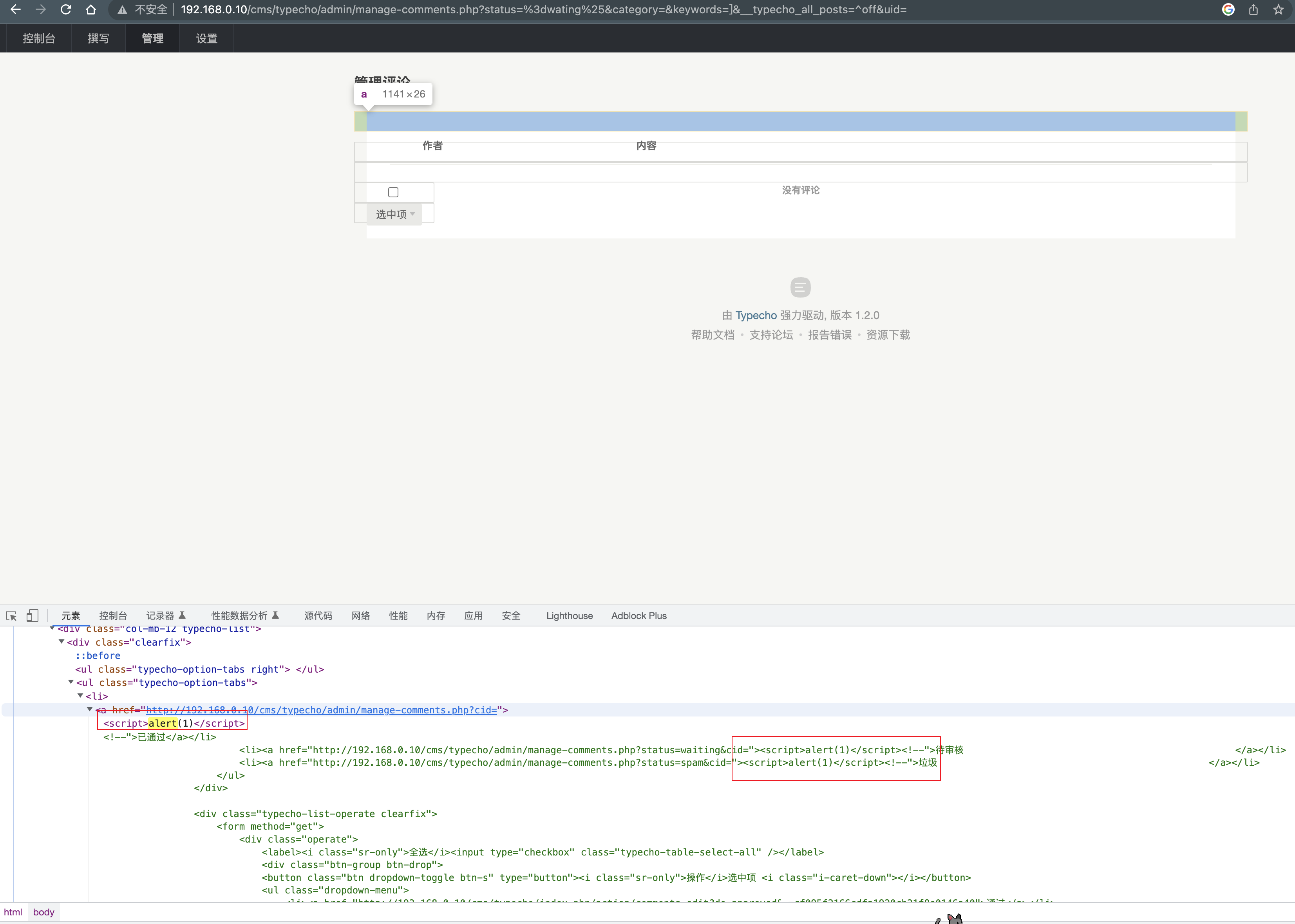
Task: Open the Lighthouse DevTools tab
Action: [569, 615]
